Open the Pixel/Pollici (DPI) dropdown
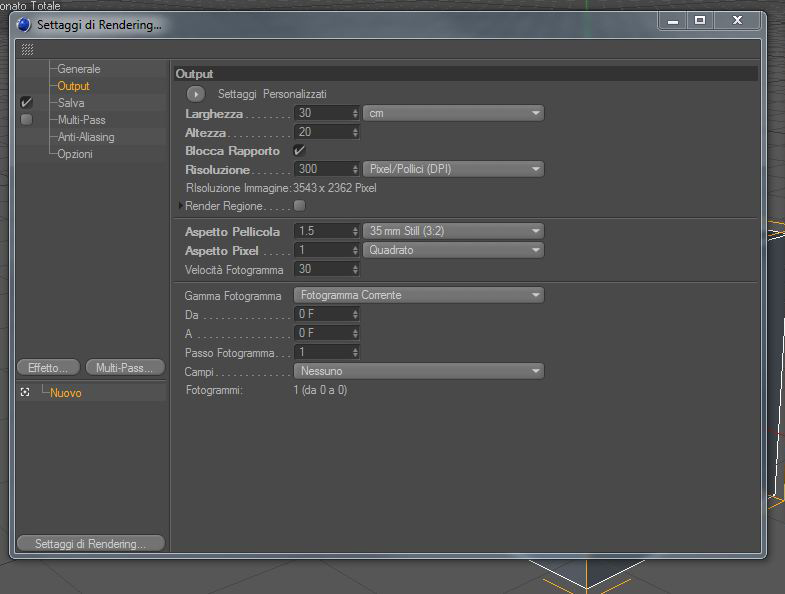785x594 pixels. click(454, 169)
